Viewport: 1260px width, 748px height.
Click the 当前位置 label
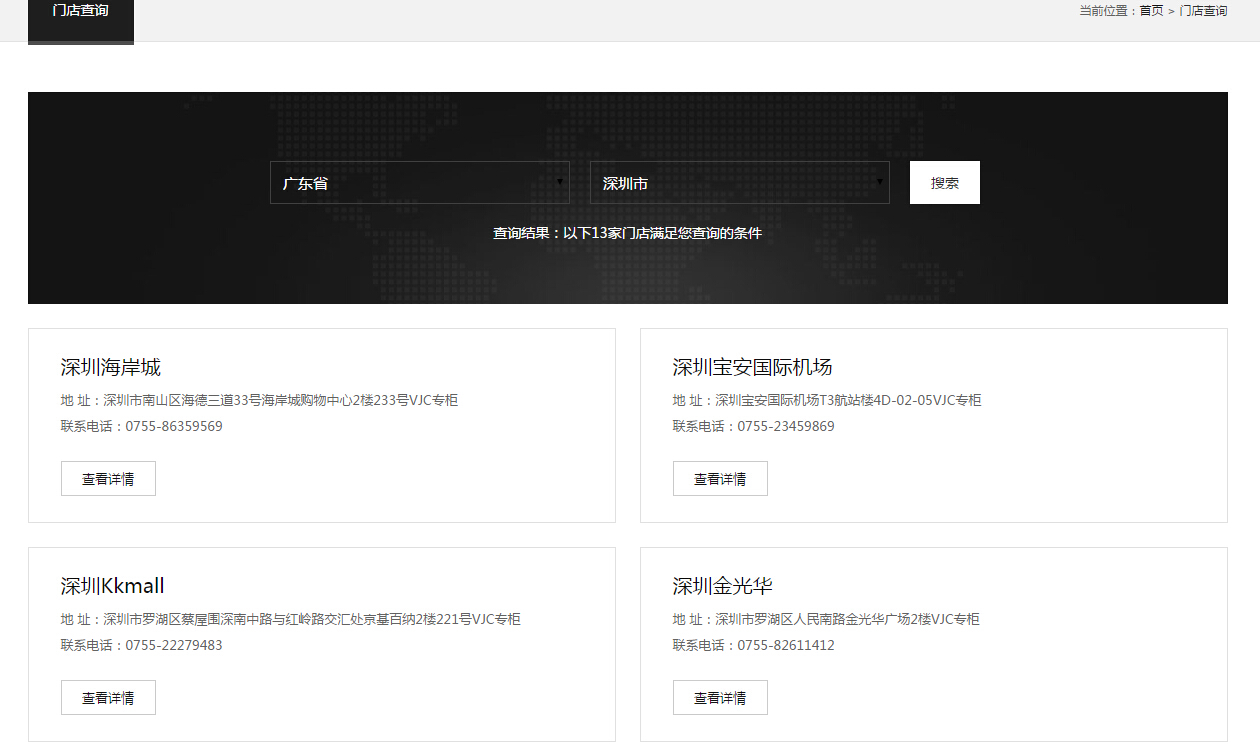1106,11
